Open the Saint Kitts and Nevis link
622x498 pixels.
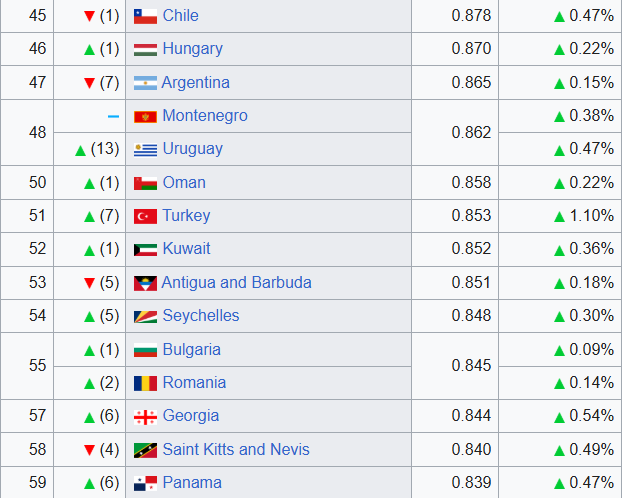[x=236, y=449]
